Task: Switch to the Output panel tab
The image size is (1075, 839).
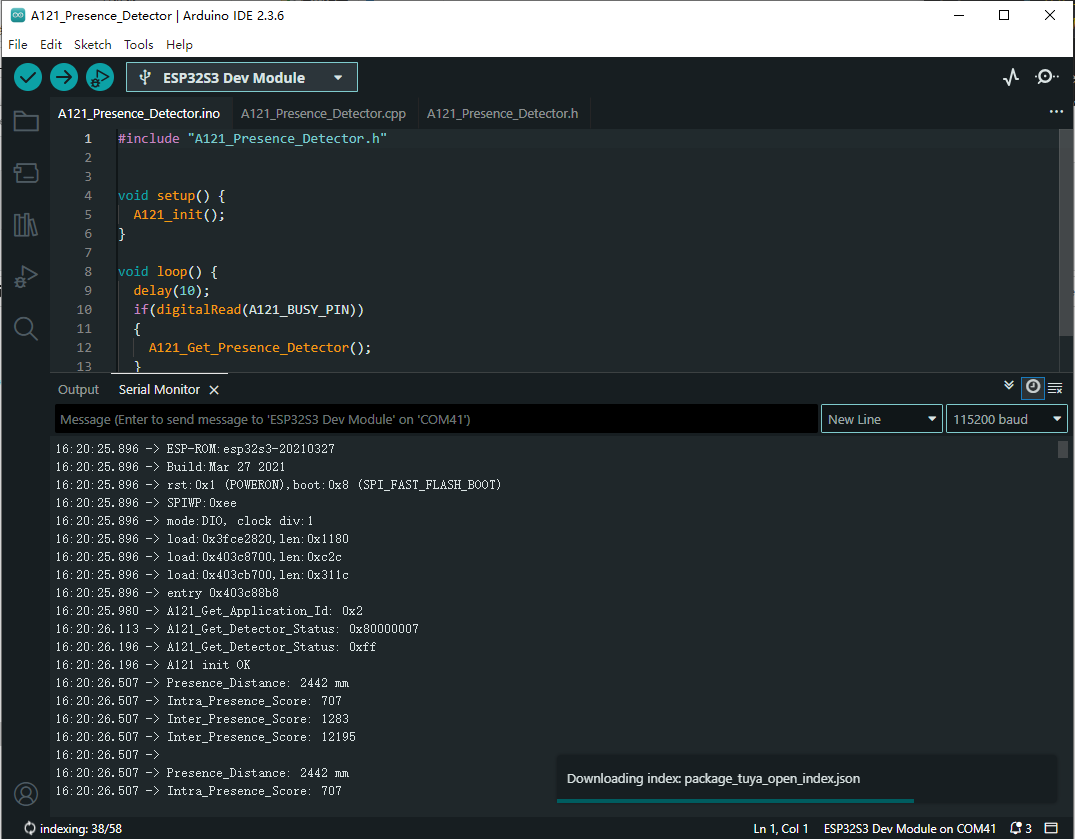Action: pyautogui.click(x=78, y=389)
